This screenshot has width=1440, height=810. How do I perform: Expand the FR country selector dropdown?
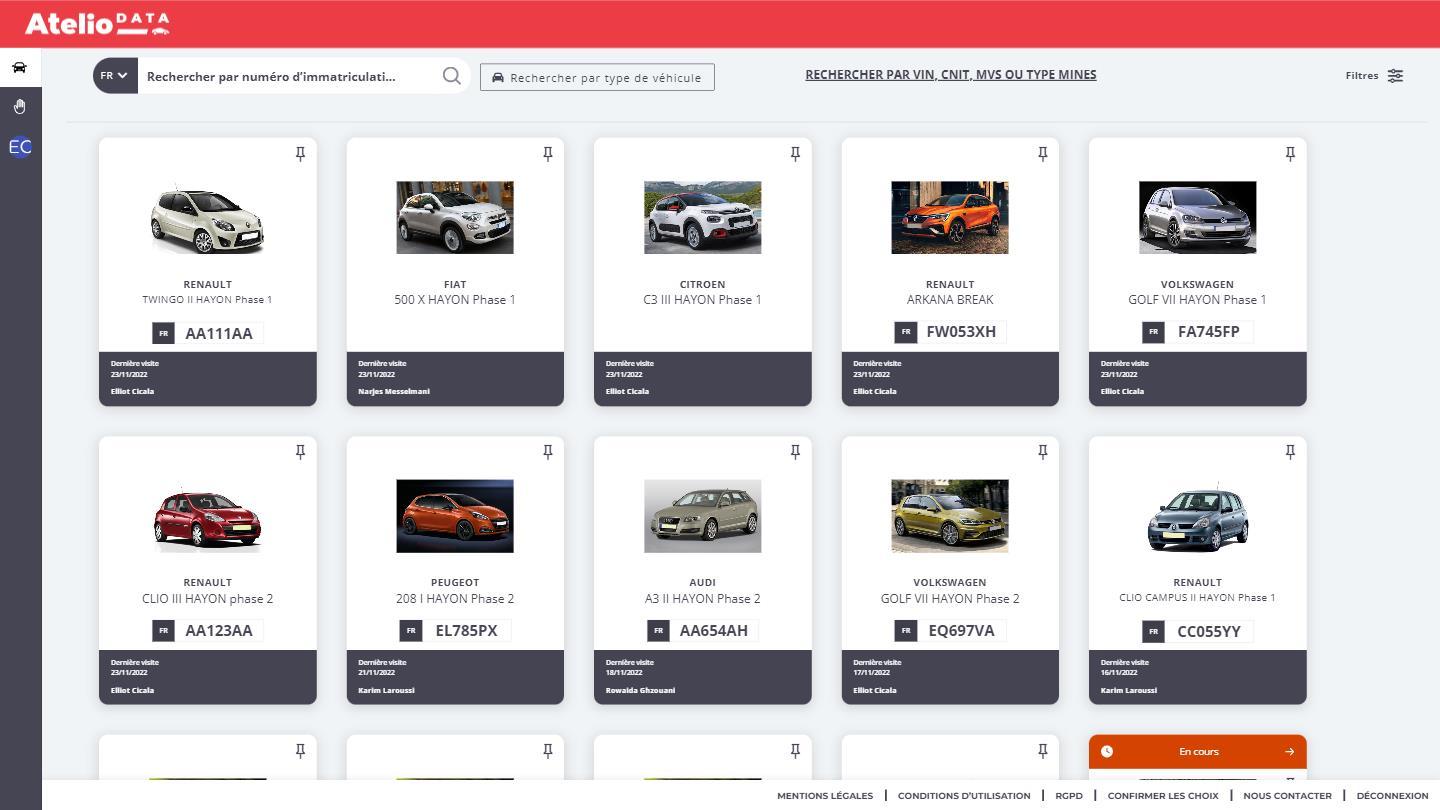point(115,76)
